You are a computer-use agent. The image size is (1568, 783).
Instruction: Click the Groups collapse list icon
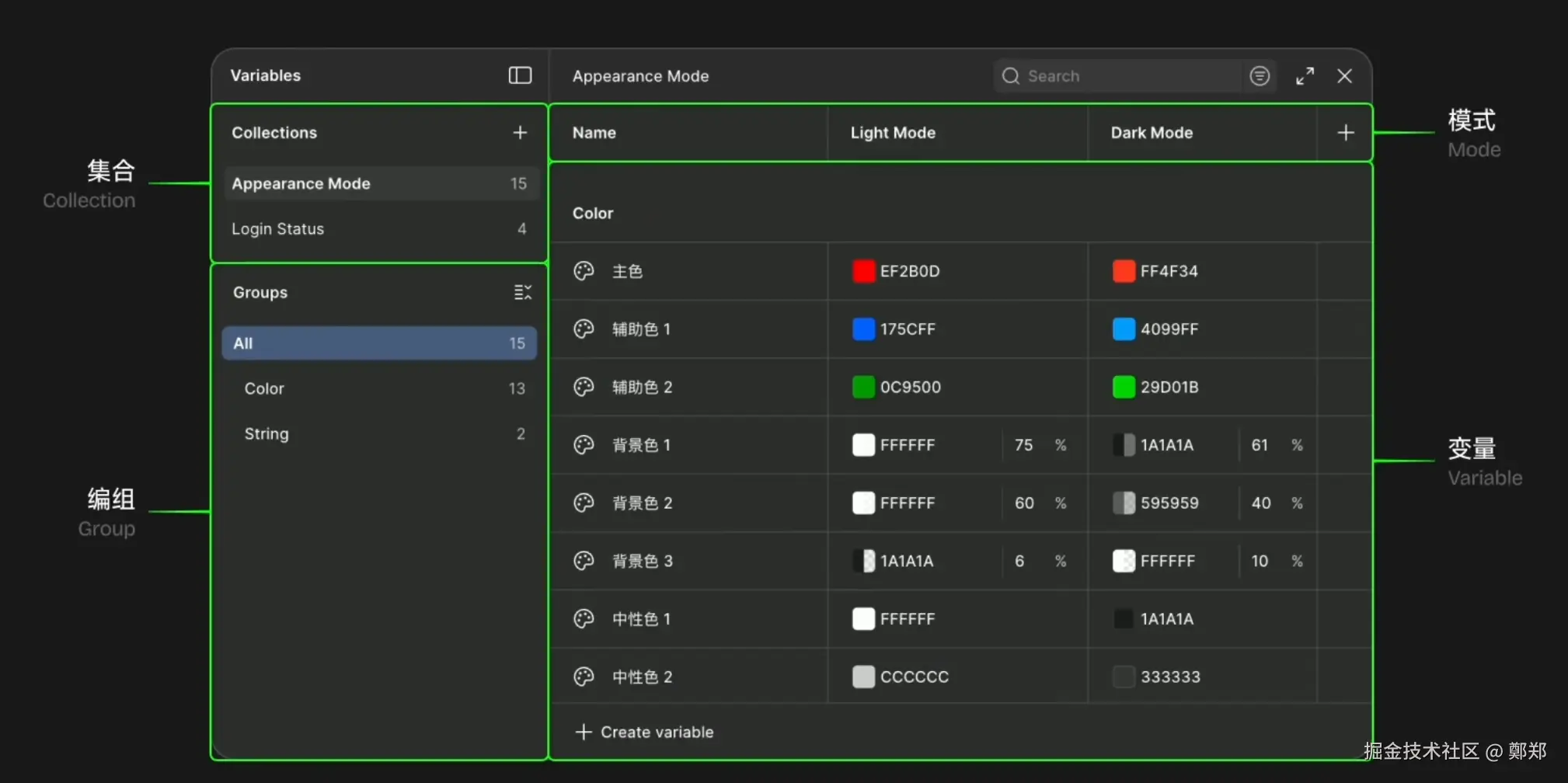point(523,292)
